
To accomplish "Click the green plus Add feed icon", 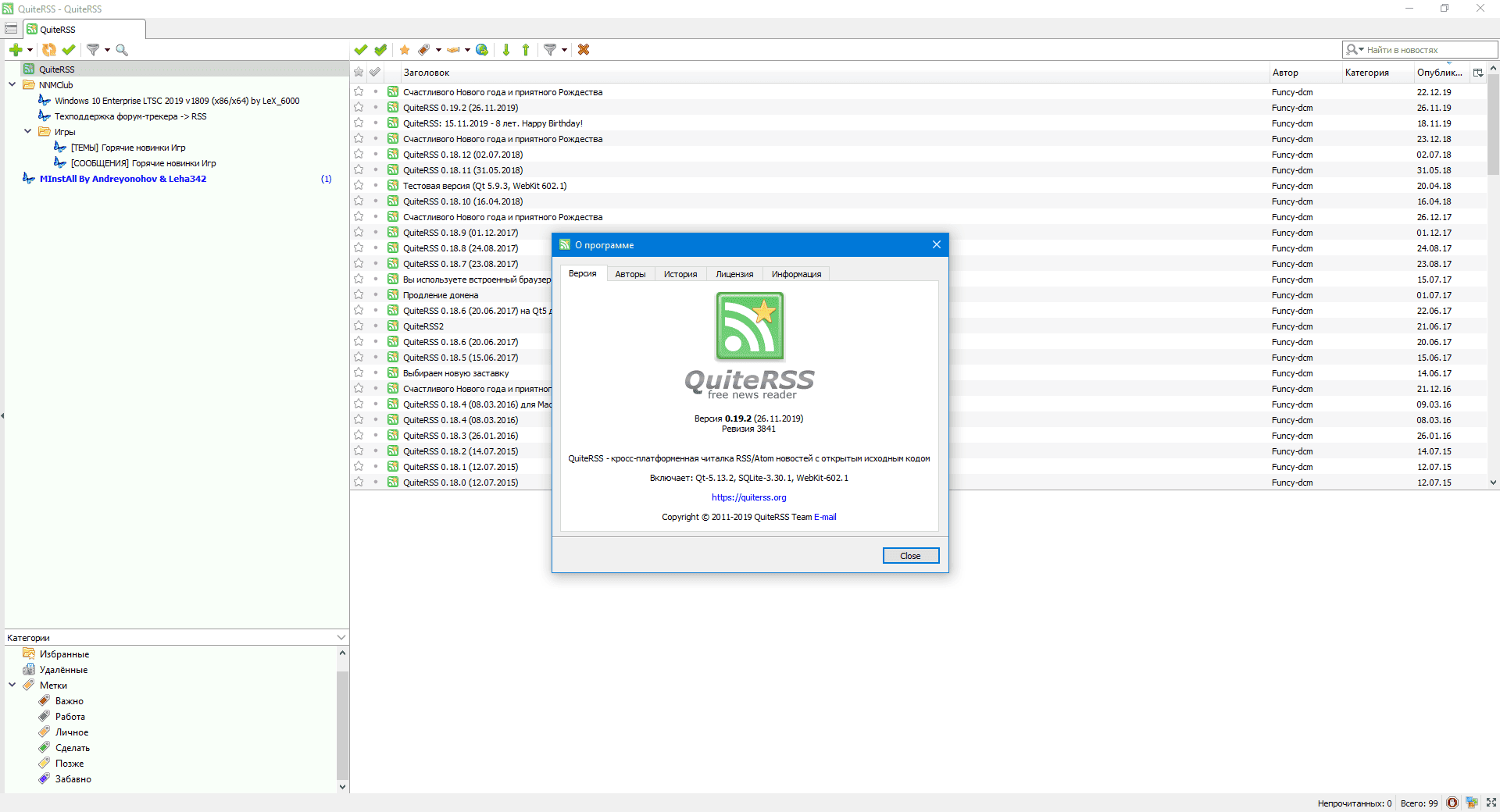I will (16, 50).
